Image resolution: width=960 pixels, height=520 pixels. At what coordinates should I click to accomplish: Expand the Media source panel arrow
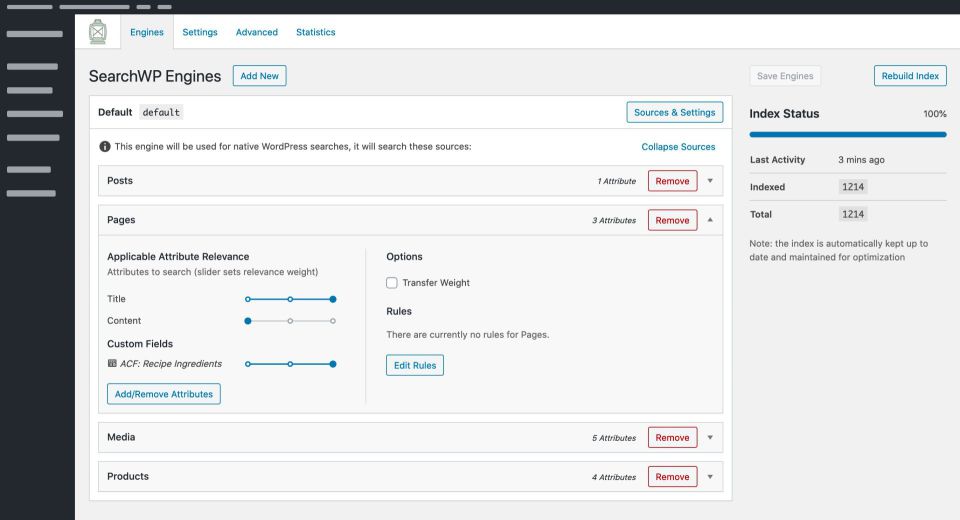click(710, 437)
